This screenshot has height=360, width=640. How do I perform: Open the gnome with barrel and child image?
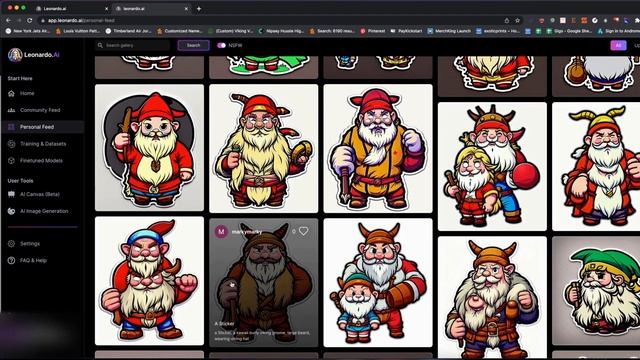point(378,282)
